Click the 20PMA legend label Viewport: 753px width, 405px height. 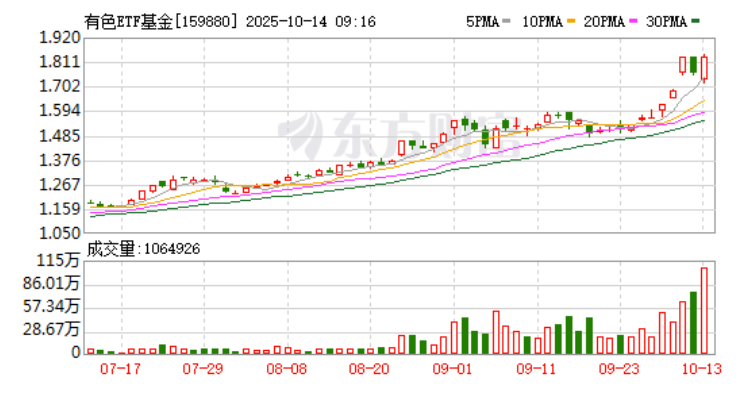click(x=604, y=22)
